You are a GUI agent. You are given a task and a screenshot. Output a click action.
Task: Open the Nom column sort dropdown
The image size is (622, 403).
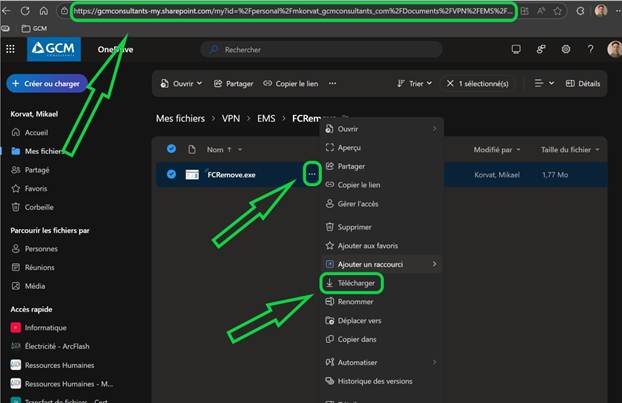pyautogui.click(x=240, y=150)
